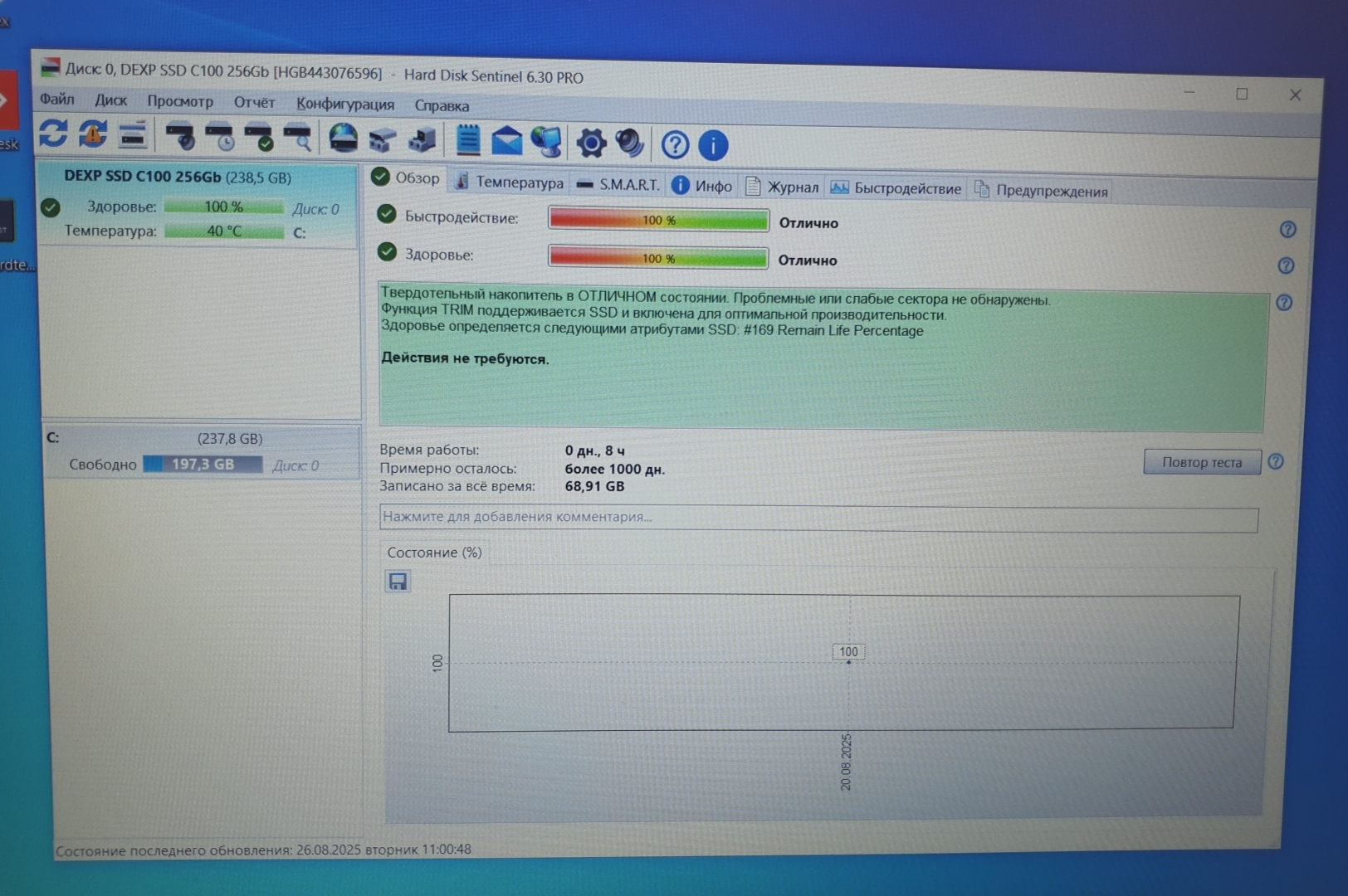Click the speaker sound icon in toolbar
Image resolution: width=1348 pixels, height=896 pixels.
coord(630,144)
